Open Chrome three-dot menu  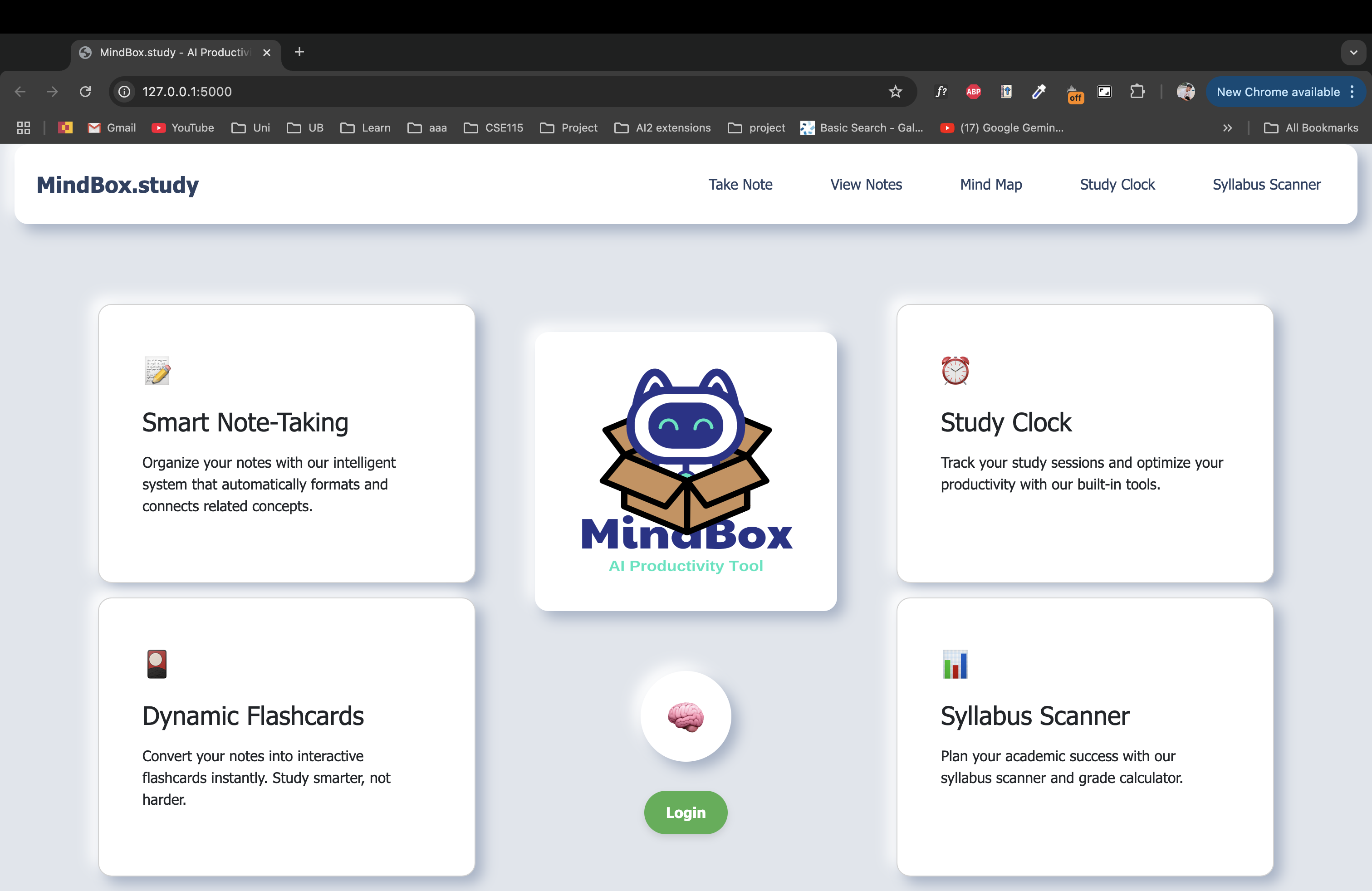point(1352,92)
